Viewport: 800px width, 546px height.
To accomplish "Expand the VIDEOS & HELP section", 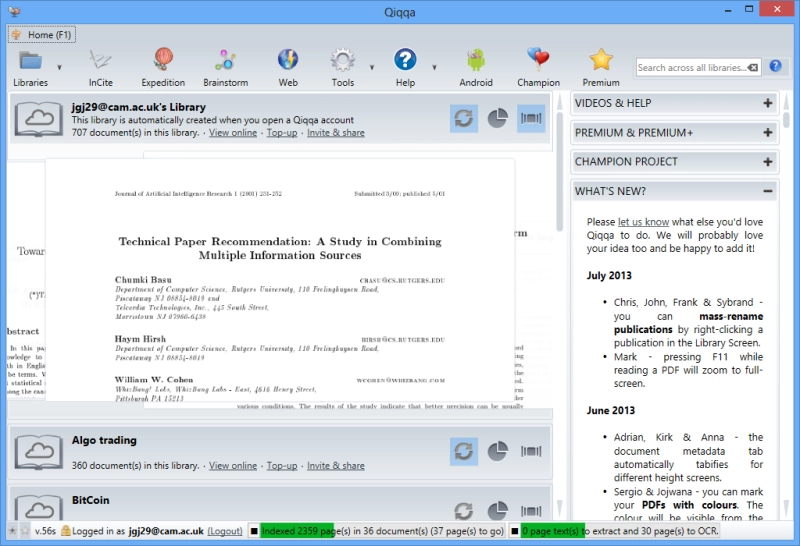I will tap(768, 103).
